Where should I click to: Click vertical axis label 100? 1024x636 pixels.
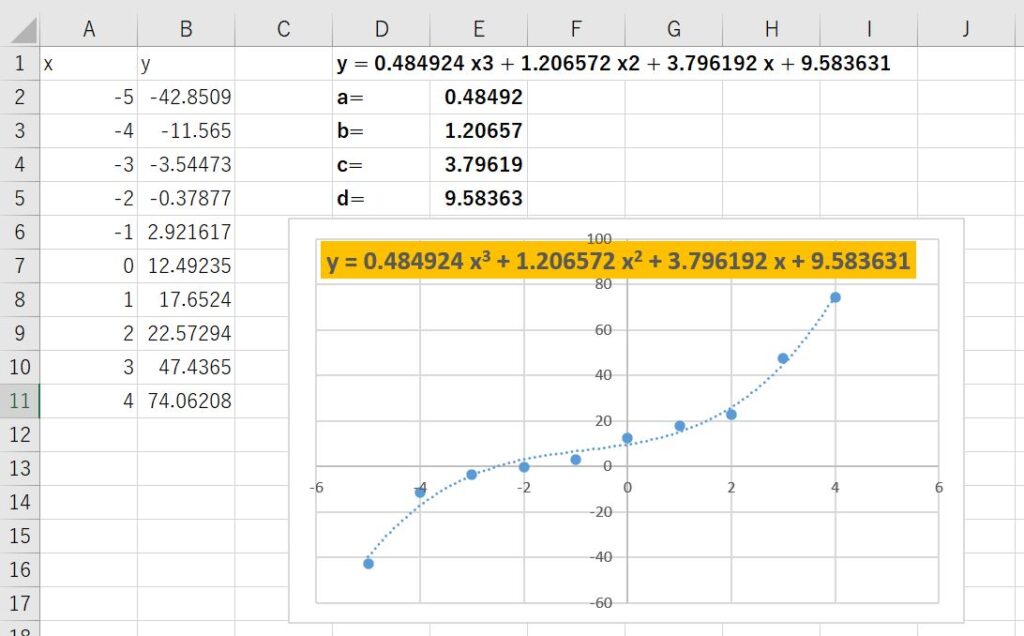[x=599, y=238]
